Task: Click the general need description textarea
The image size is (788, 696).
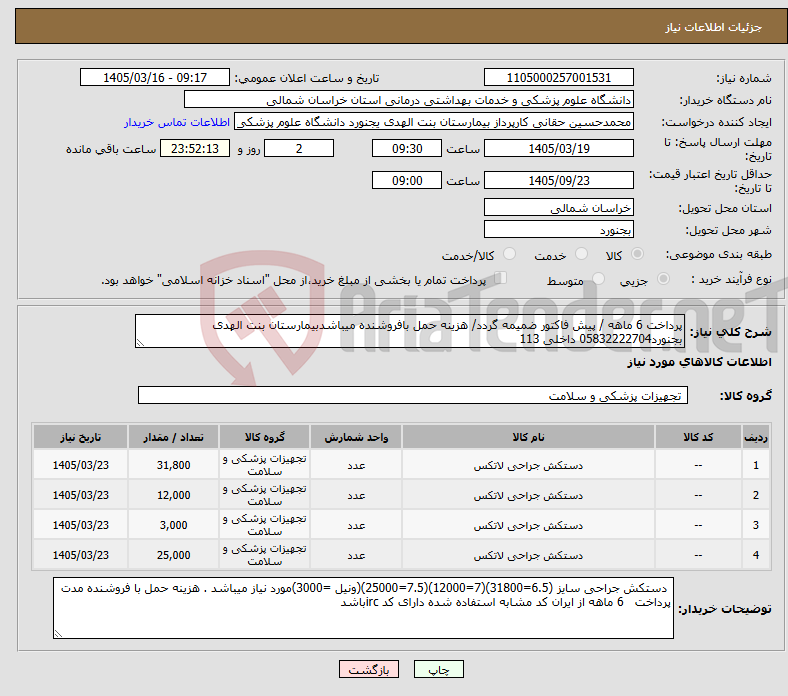Action: pyautogui.click(x=410, y=331)
